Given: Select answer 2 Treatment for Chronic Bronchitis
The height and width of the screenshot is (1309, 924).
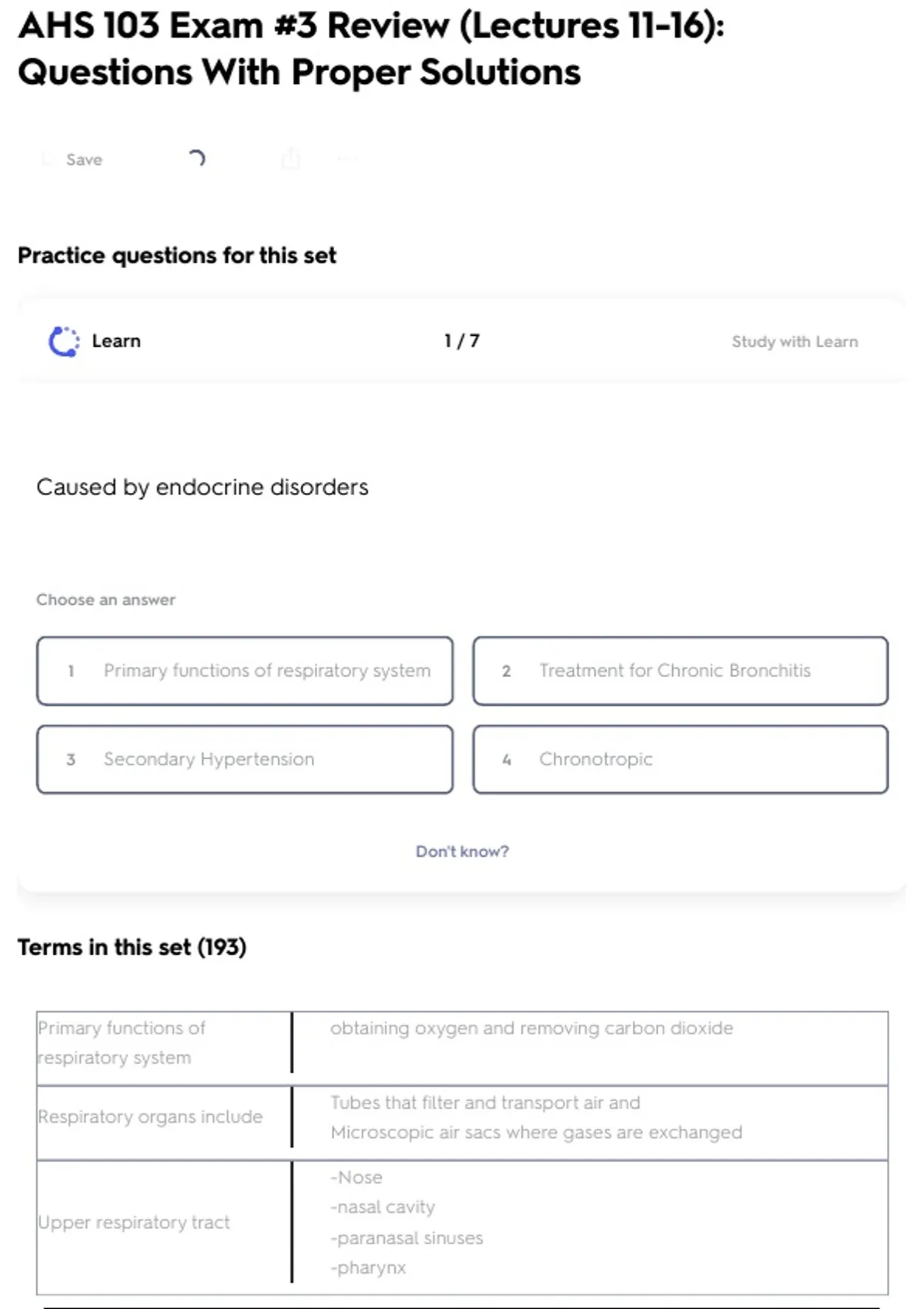Looking at the screenshot, I should tap(680, 671).
